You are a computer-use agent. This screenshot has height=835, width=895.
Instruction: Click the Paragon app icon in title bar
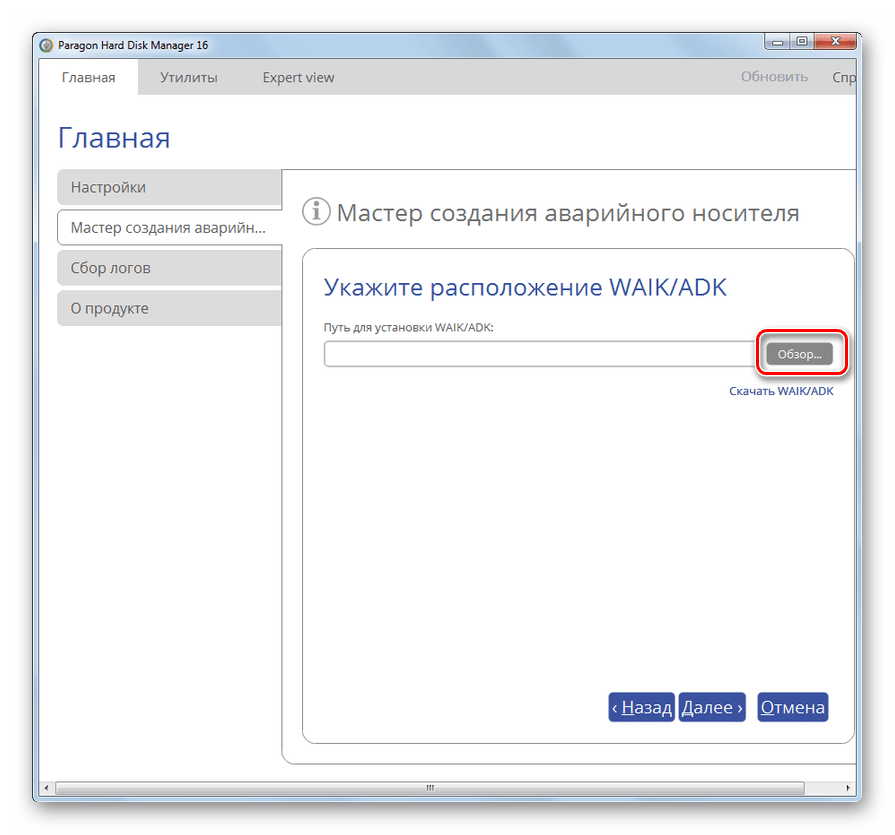click(x=46, y=45)
